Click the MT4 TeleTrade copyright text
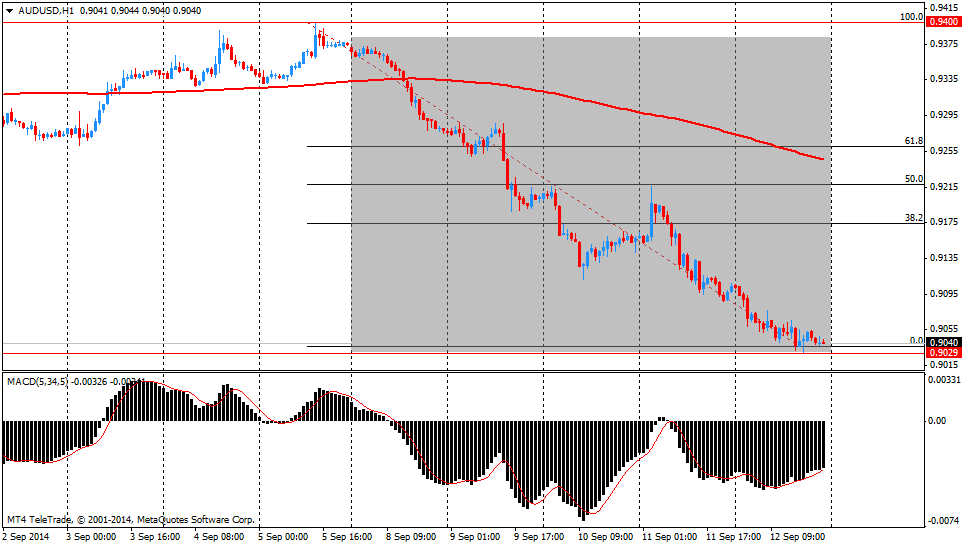The height and width of the screenshot is (545, 964). tap(130, 520)
